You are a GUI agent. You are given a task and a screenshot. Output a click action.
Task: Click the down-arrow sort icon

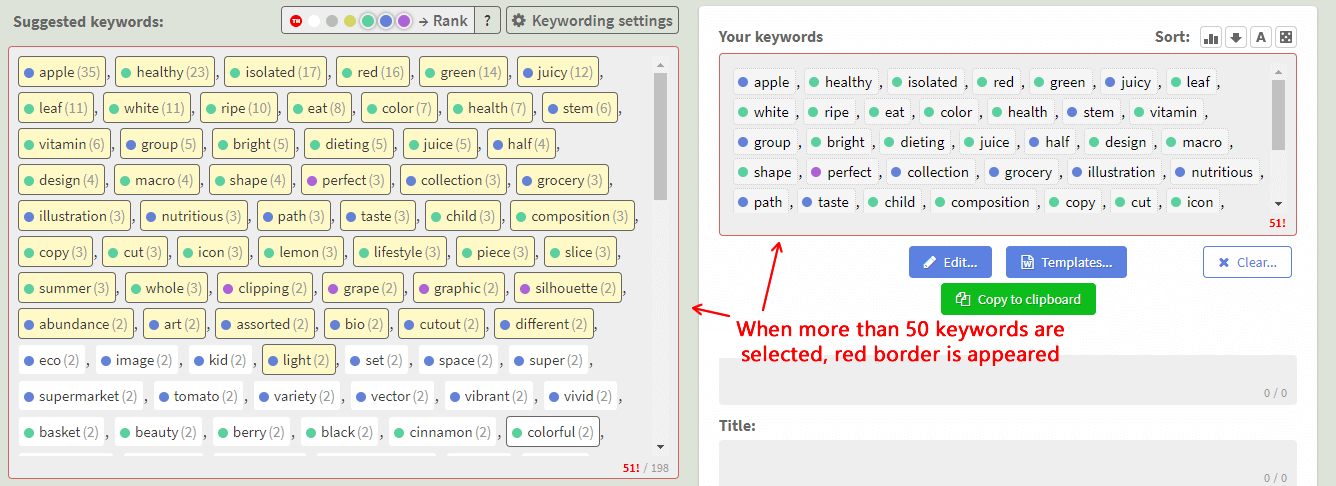coord(1236,37)
